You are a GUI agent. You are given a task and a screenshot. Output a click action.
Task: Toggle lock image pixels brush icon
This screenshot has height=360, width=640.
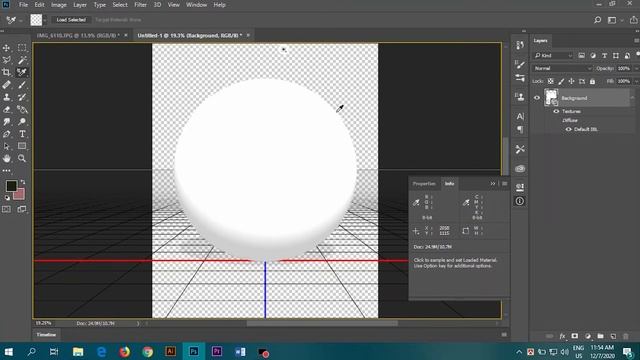562,81
